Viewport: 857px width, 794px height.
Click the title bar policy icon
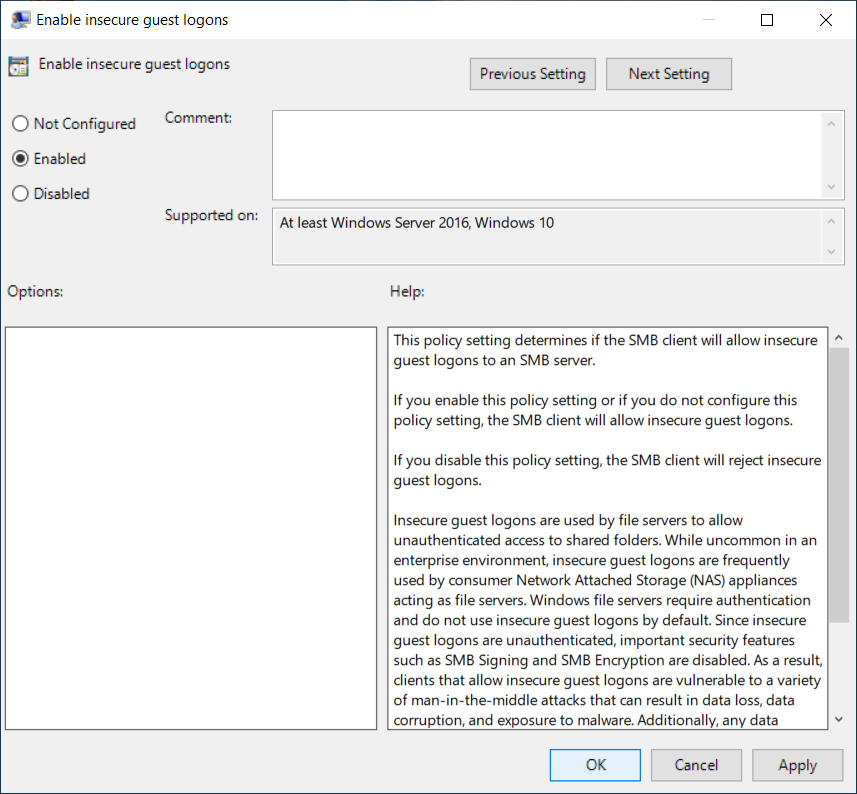[19, 19]
